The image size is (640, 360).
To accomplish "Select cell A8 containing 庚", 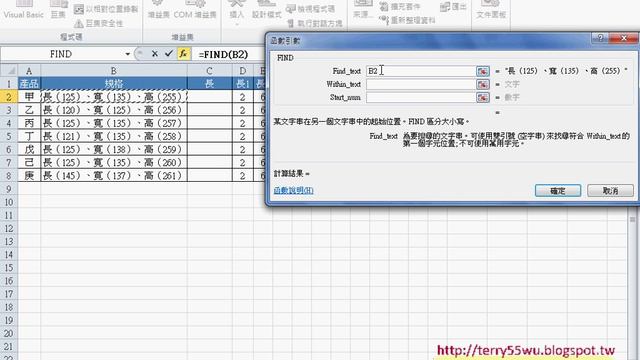I will pos(29,175).
